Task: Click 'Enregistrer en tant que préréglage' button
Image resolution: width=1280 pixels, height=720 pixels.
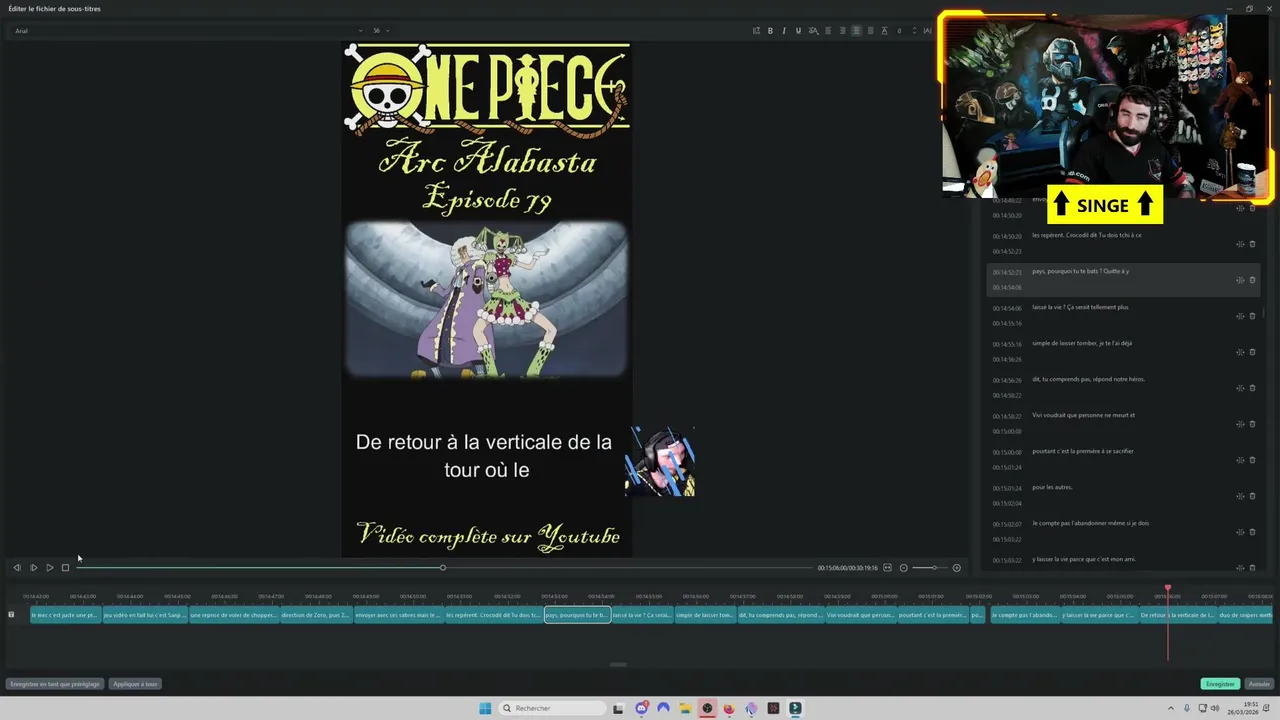Action: 55,684
